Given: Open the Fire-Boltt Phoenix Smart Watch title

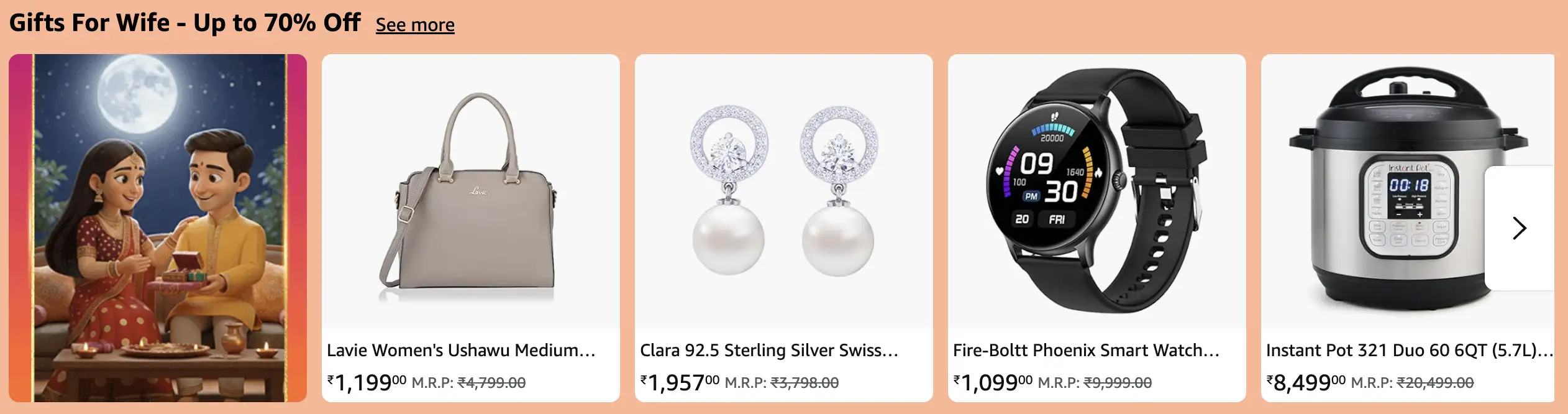Looking at the screenshot, I should [x=1086, y=351].
